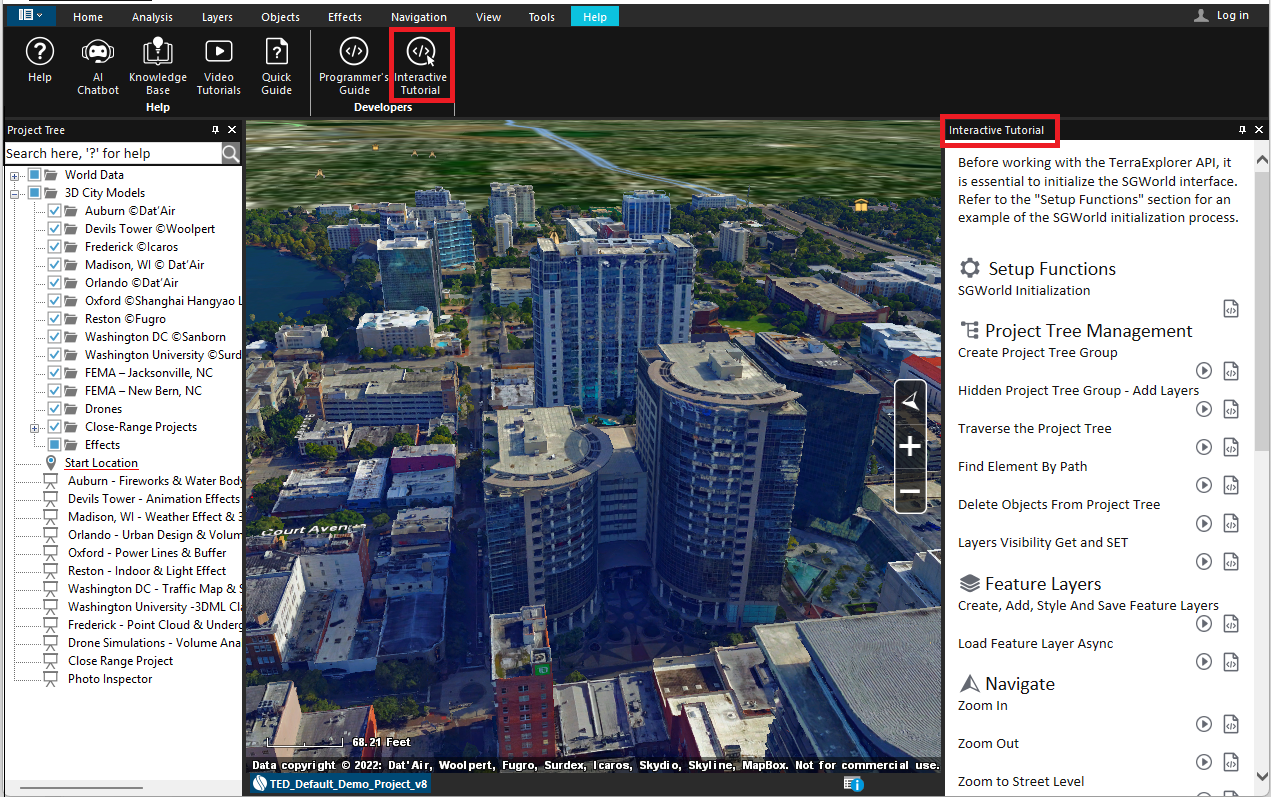Select the Photo Inspector item
Screen dimensions: 1271x797
point(110,679)
